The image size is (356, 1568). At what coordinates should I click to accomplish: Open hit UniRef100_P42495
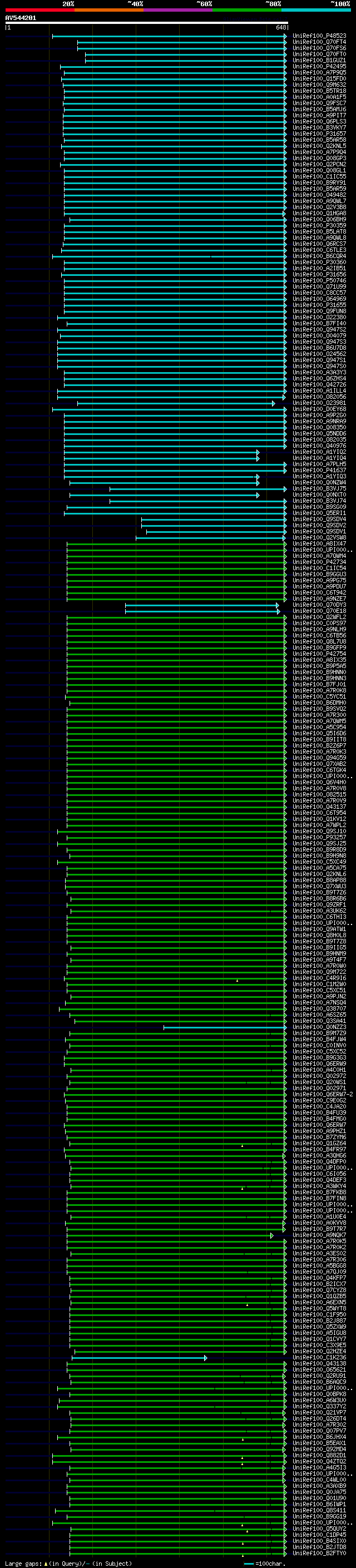point(319,66)
